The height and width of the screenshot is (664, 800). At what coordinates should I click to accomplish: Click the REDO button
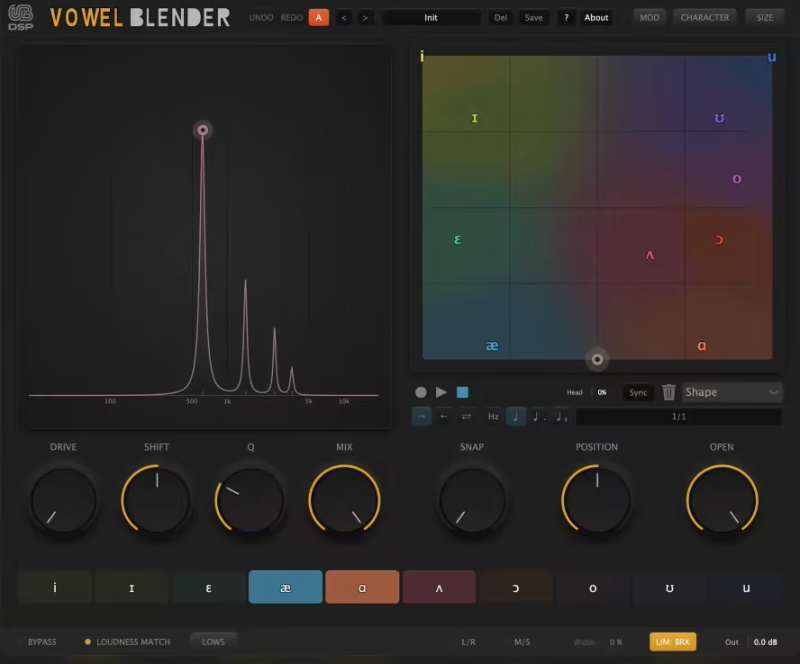point(292,17)
